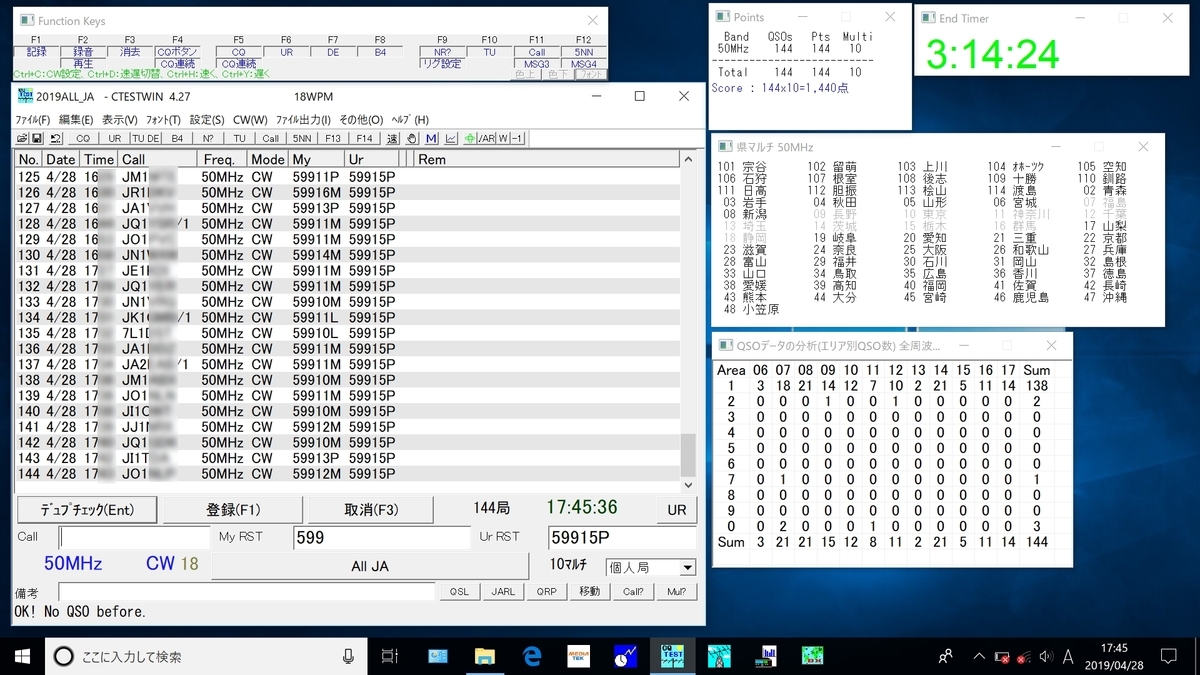The width and height of the screenshot is (1200, 675).
Task: Open the その他(O) menu
Action: 362,119
